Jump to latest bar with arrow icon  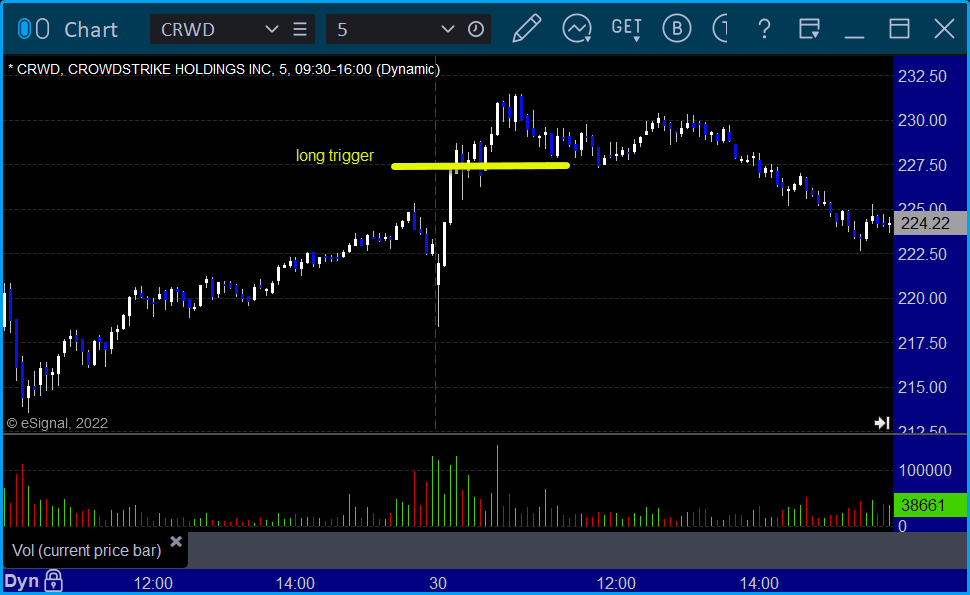(x=882, y=423)
